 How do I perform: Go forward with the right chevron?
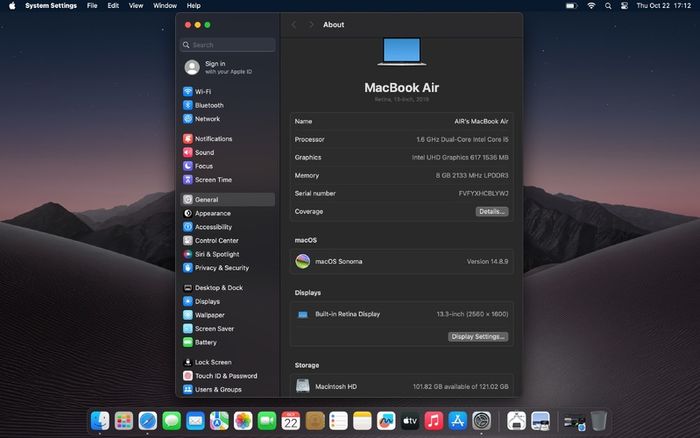[311, 25]
